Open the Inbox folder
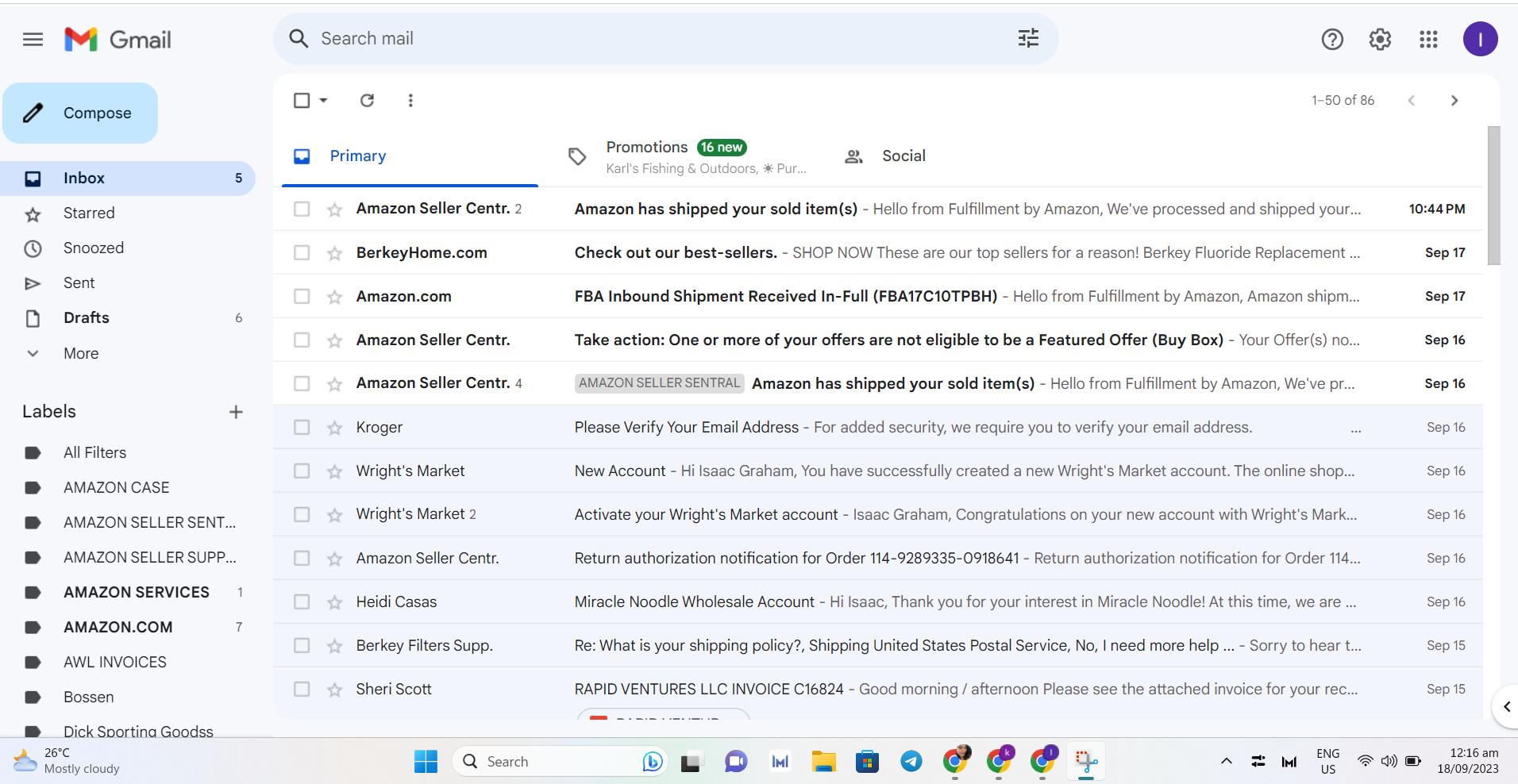Screen dimensions: 1518x784 pyautogui.click(x=128, y=179)
